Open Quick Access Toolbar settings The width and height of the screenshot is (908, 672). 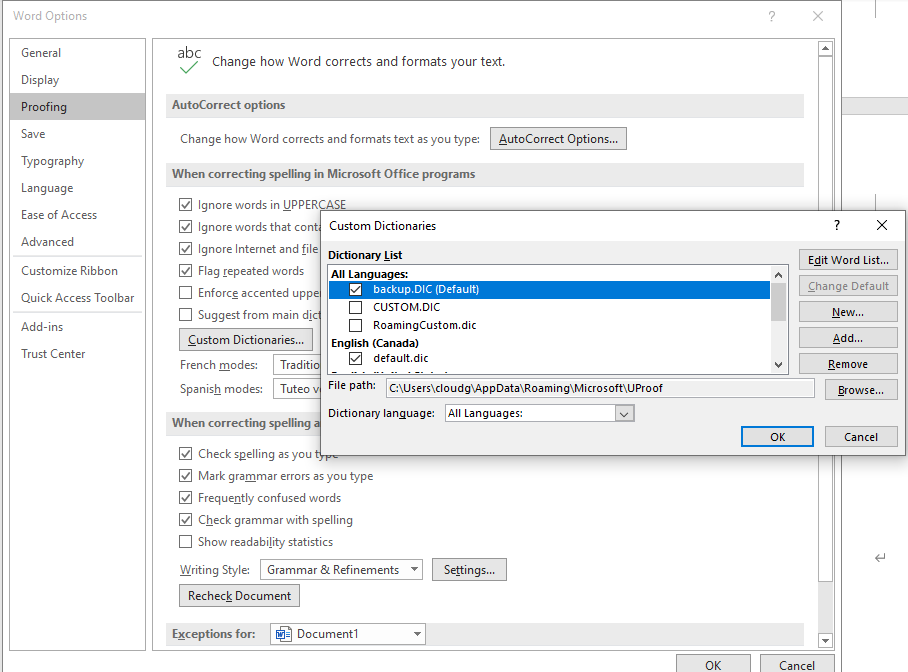(77, 298)
